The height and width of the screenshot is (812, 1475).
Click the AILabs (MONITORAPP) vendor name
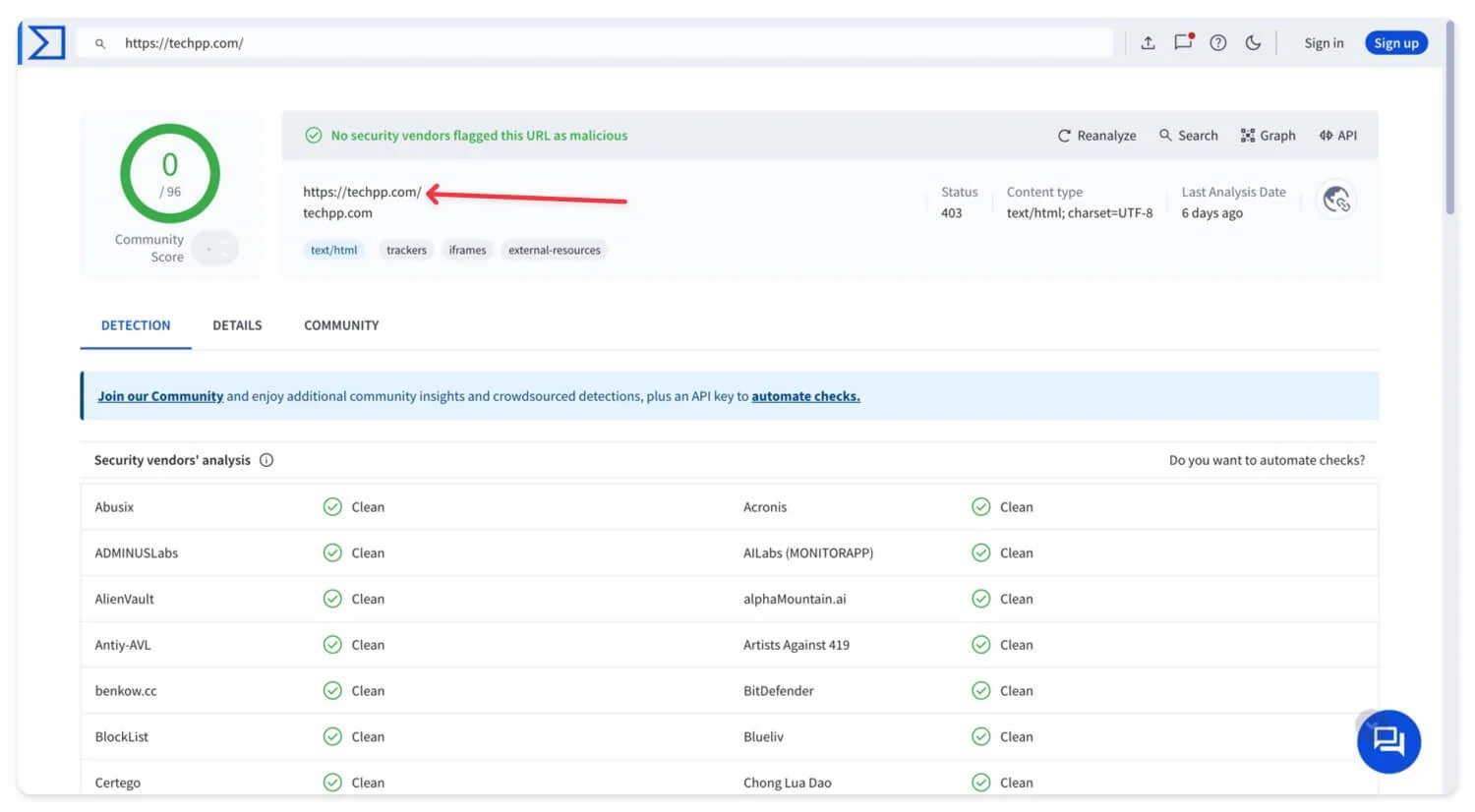808,553
